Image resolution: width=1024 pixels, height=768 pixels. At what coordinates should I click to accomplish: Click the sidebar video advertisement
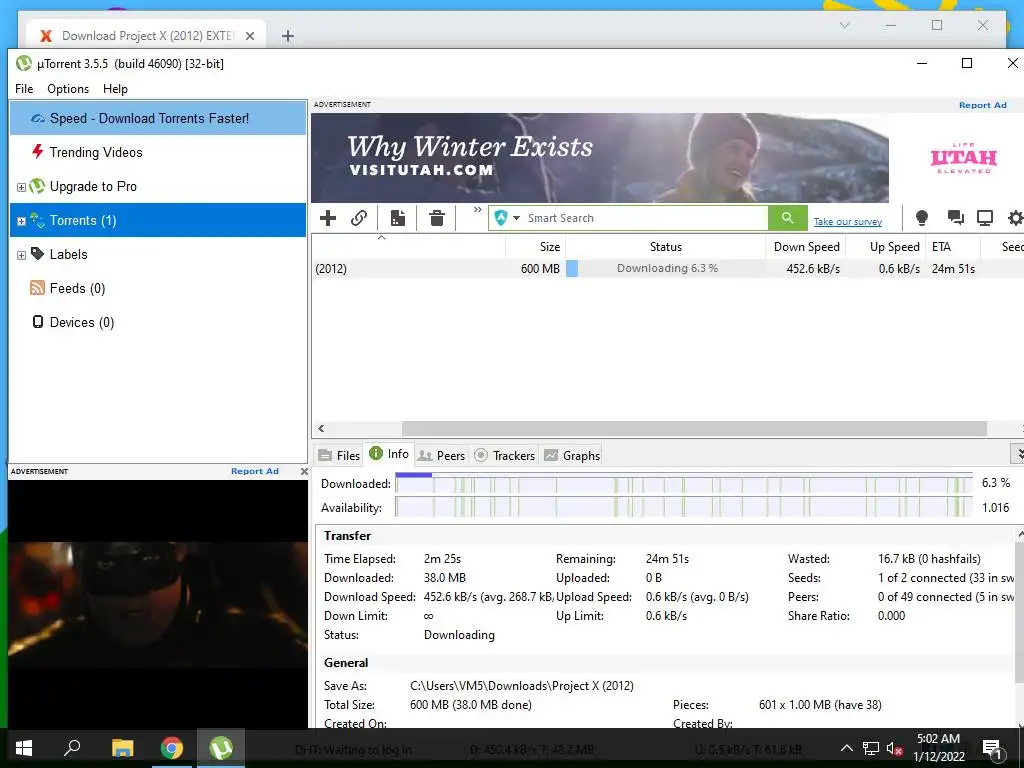[x=158, y=604]
